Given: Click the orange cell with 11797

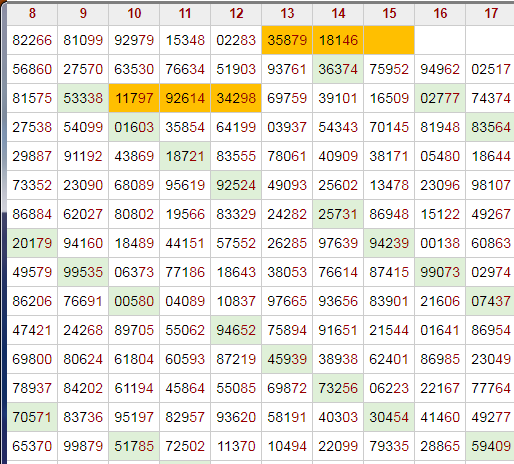Looking at the screenshot, I should 134,98.
